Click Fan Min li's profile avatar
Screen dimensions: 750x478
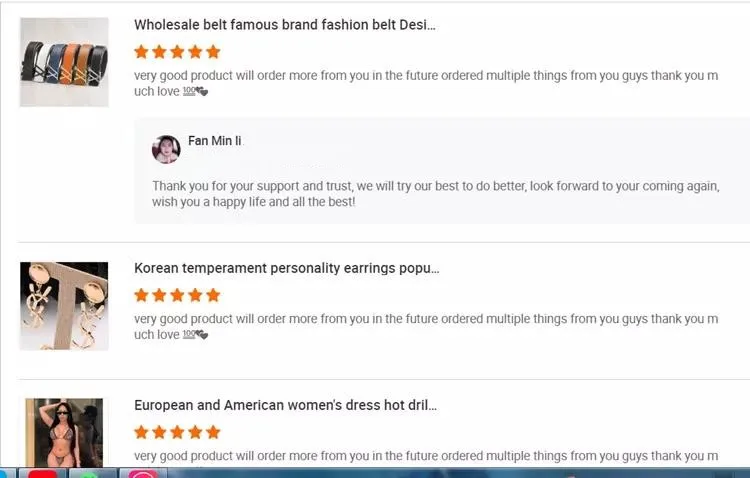point(166,149)
